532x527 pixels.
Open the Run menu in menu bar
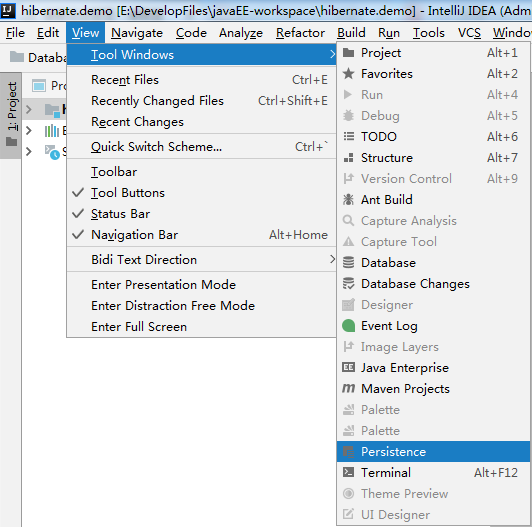(x=389, y=33)
